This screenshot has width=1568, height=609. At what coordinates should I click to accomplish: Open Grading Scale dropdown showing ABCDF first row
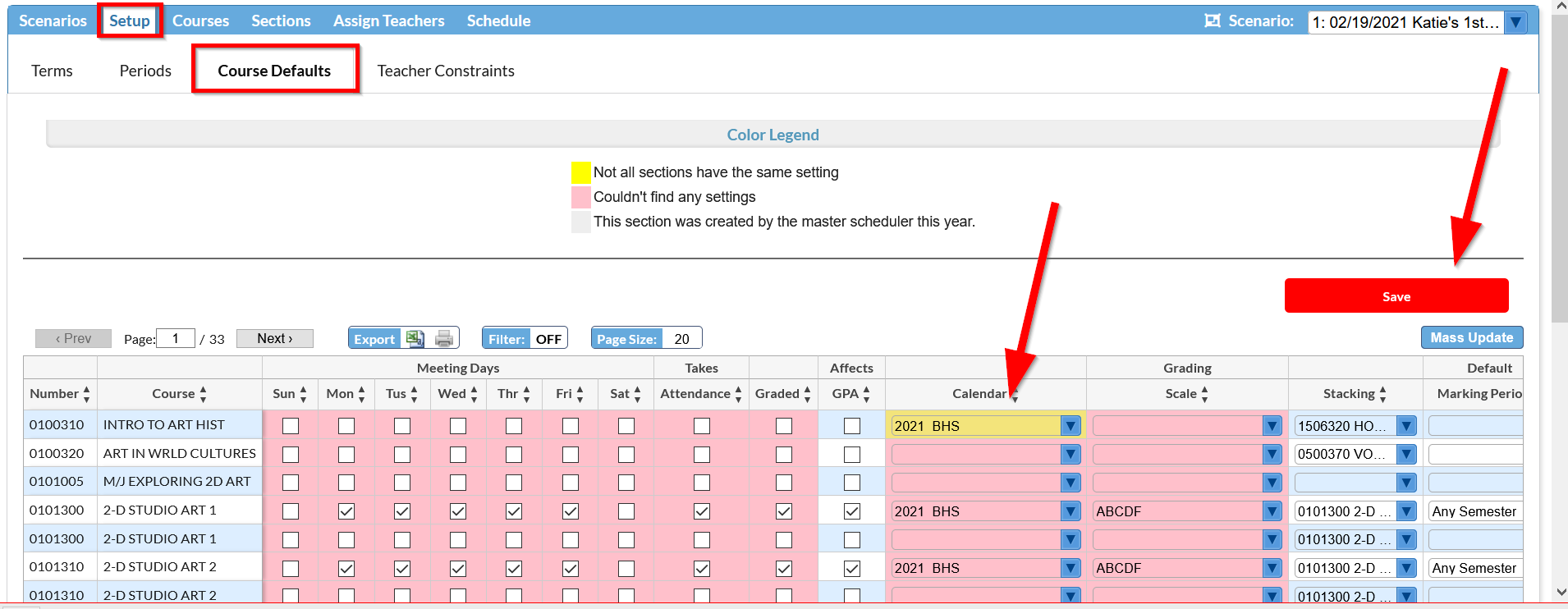(1272, 511)
